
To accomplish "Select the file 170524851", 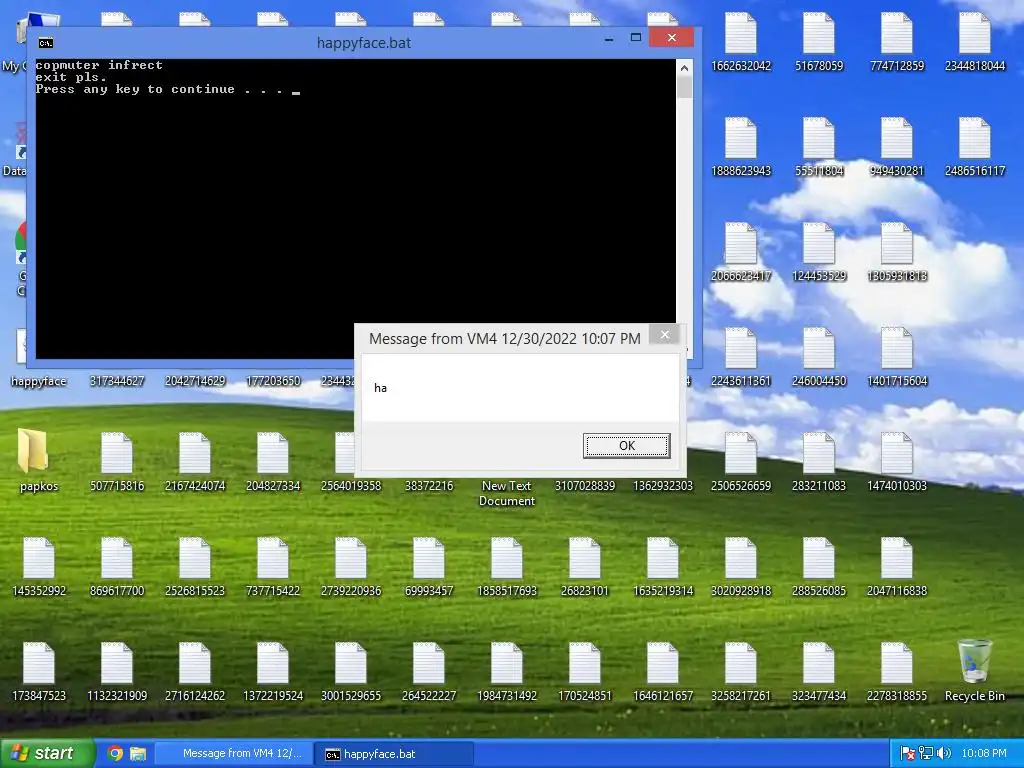I will coord(584,673).
